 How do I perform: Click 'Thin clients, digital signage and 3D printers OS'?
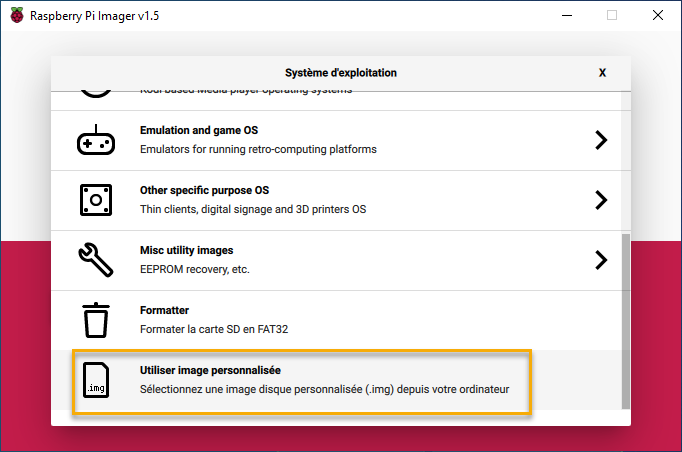[253, 209]
